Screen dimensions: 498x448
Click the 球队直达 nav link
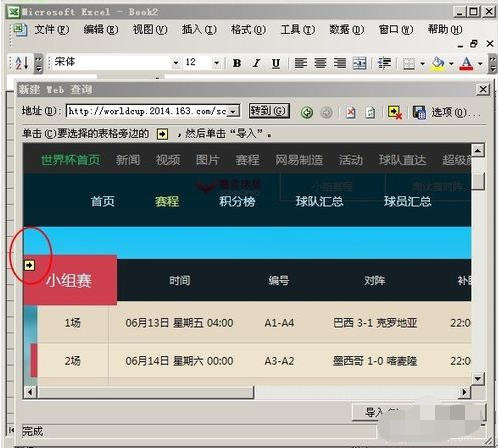[402, 160]
